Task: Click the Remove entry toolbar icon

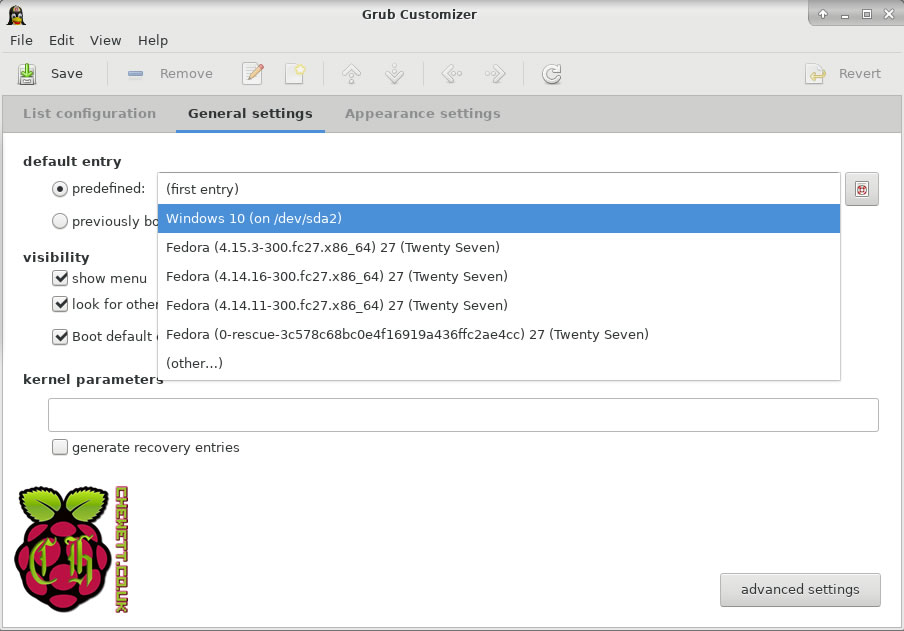Action: coord(136,73)
